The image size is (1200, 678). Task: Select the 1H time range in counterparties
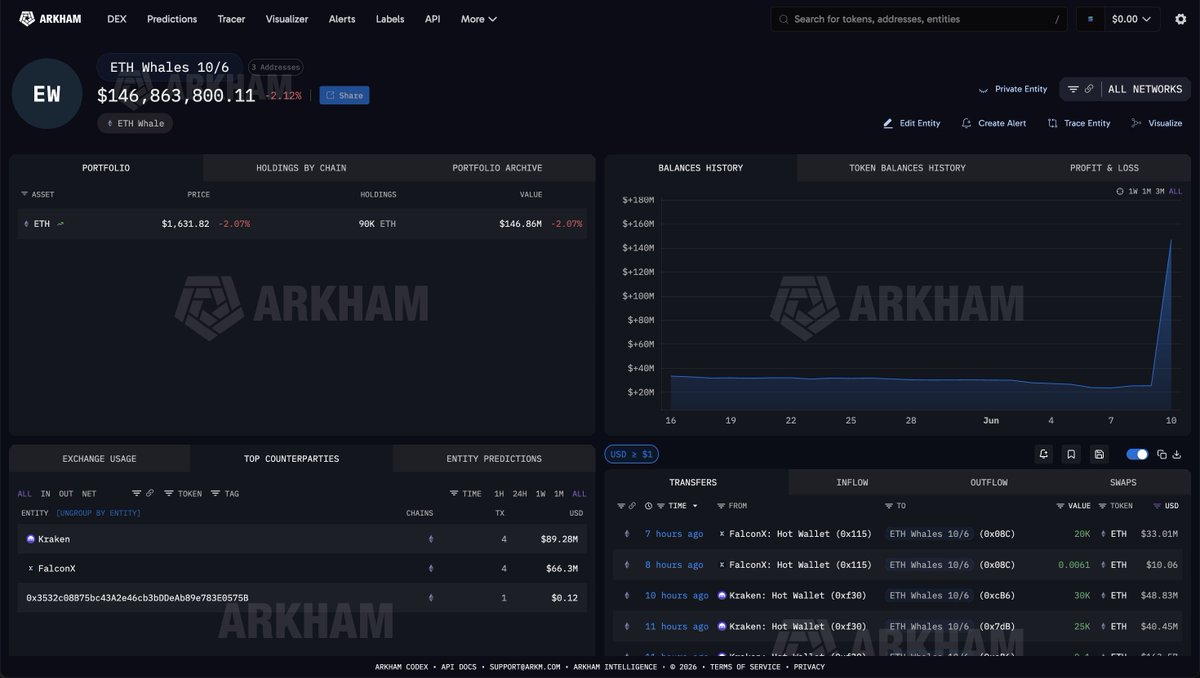pos(499,493)
